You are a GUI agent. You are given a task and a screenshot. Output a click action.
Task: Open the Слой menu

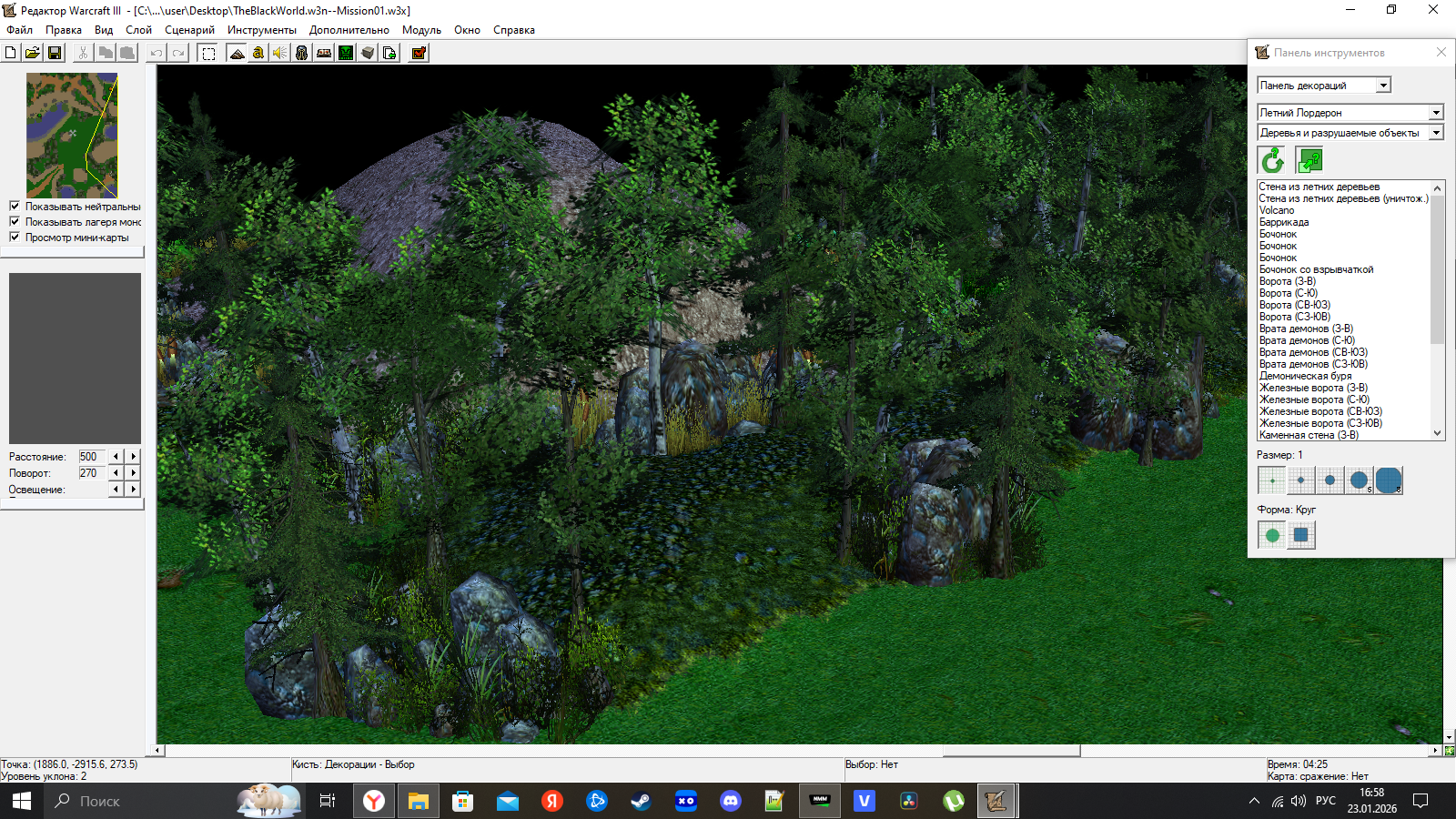click(138, 30)
